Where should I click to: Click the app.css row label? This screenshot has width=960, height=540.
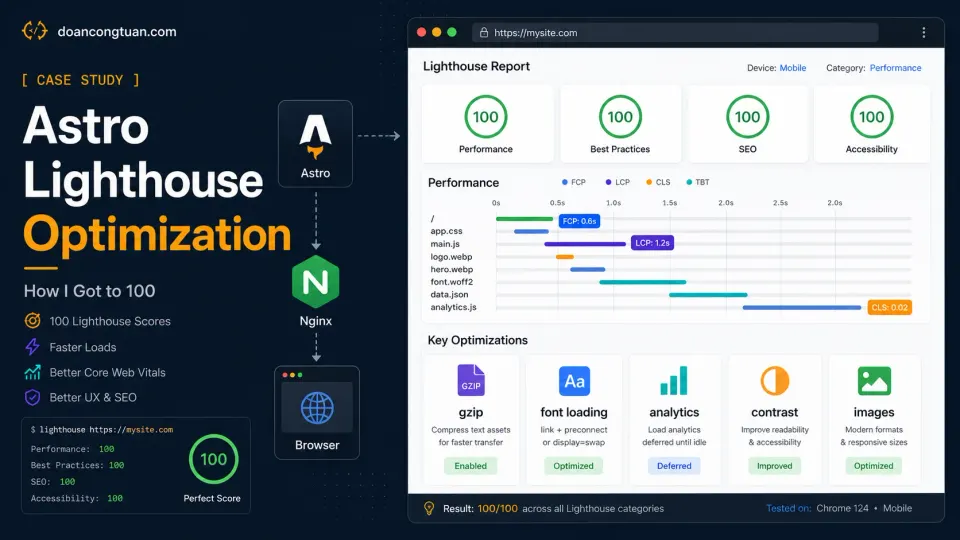[x=446, y=231]
